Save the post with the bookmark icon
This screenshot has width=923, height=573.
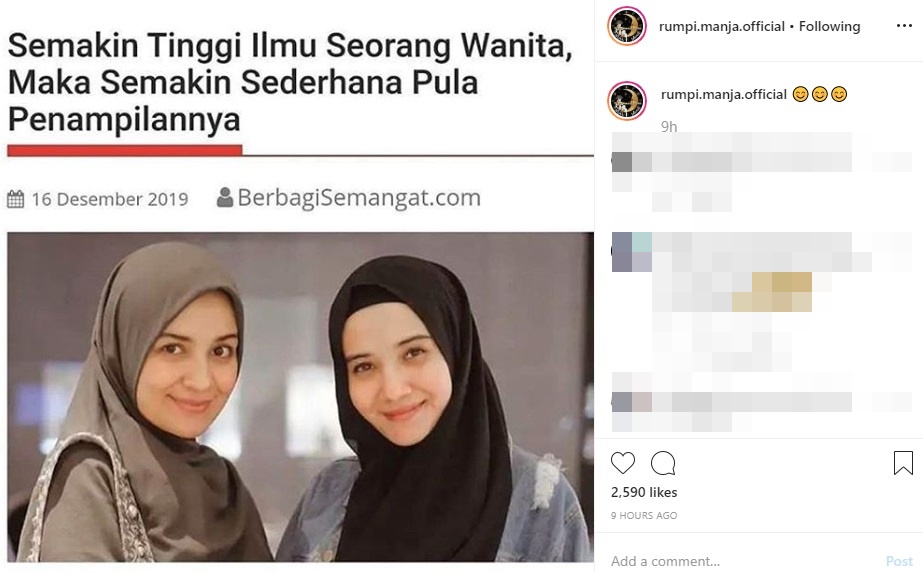click(x=903, y=463)
